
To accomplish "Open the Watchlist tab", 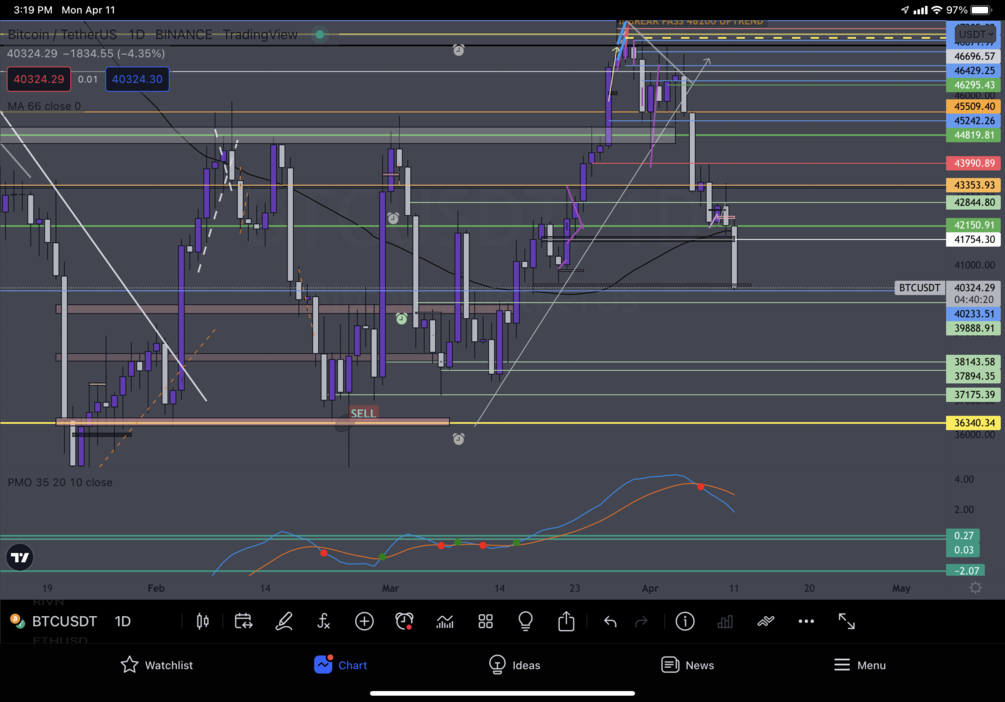I will coord(156,665).
